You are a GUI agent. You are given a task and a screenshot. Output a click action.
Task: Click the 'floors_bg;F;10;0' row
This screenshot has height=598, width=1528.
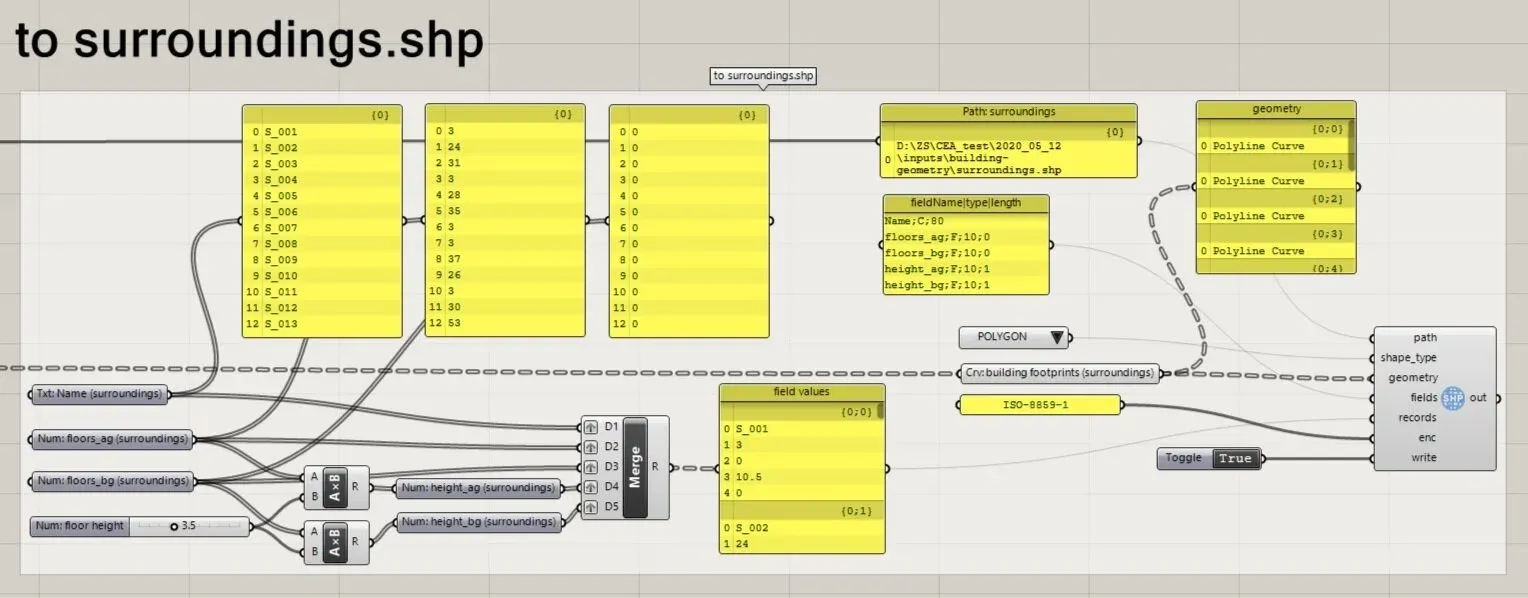[x=966, y=253]
